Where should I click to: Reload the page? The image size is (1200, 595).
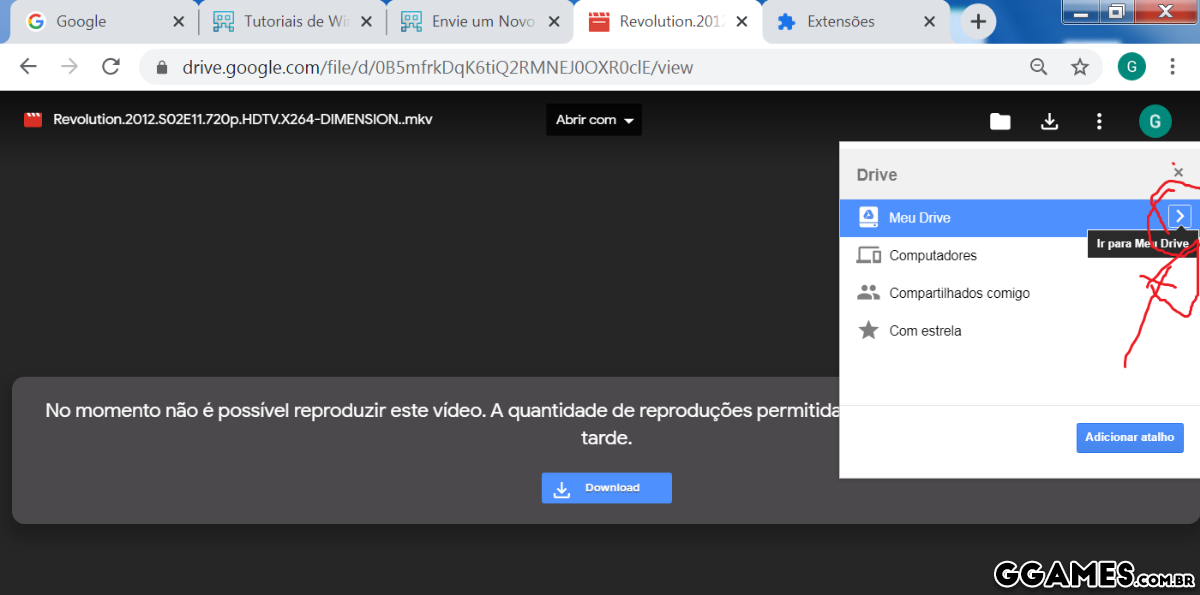point(111,67)
